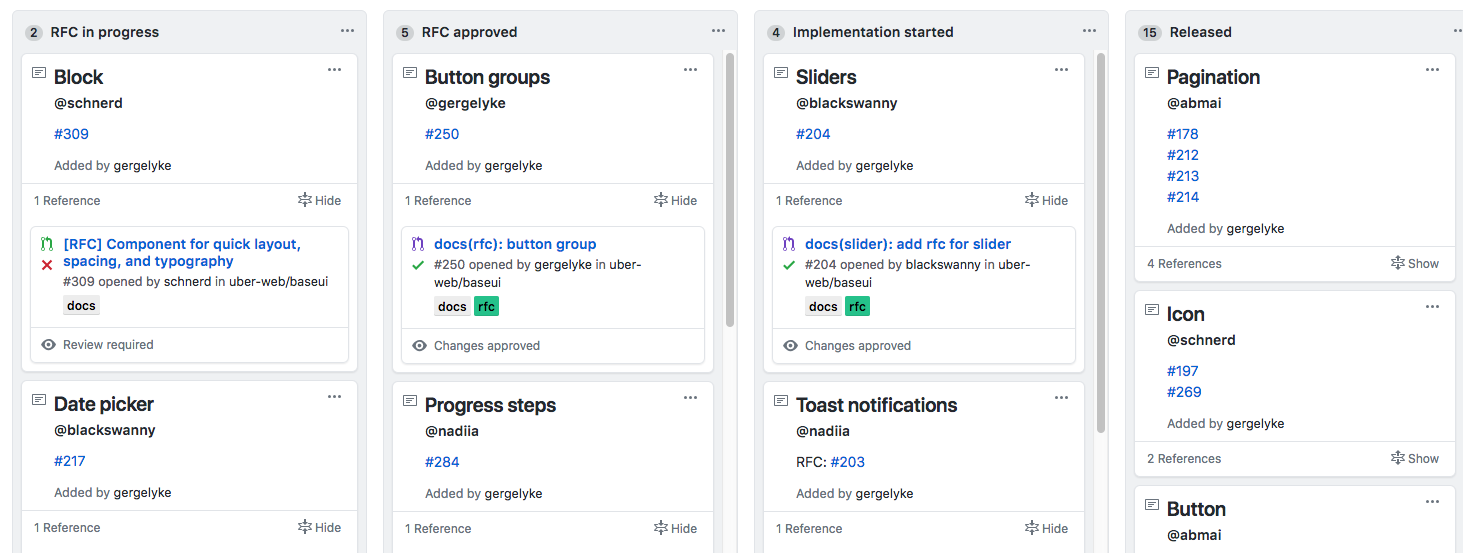
Task: Hide the reference on Block card
Action: 319,200
